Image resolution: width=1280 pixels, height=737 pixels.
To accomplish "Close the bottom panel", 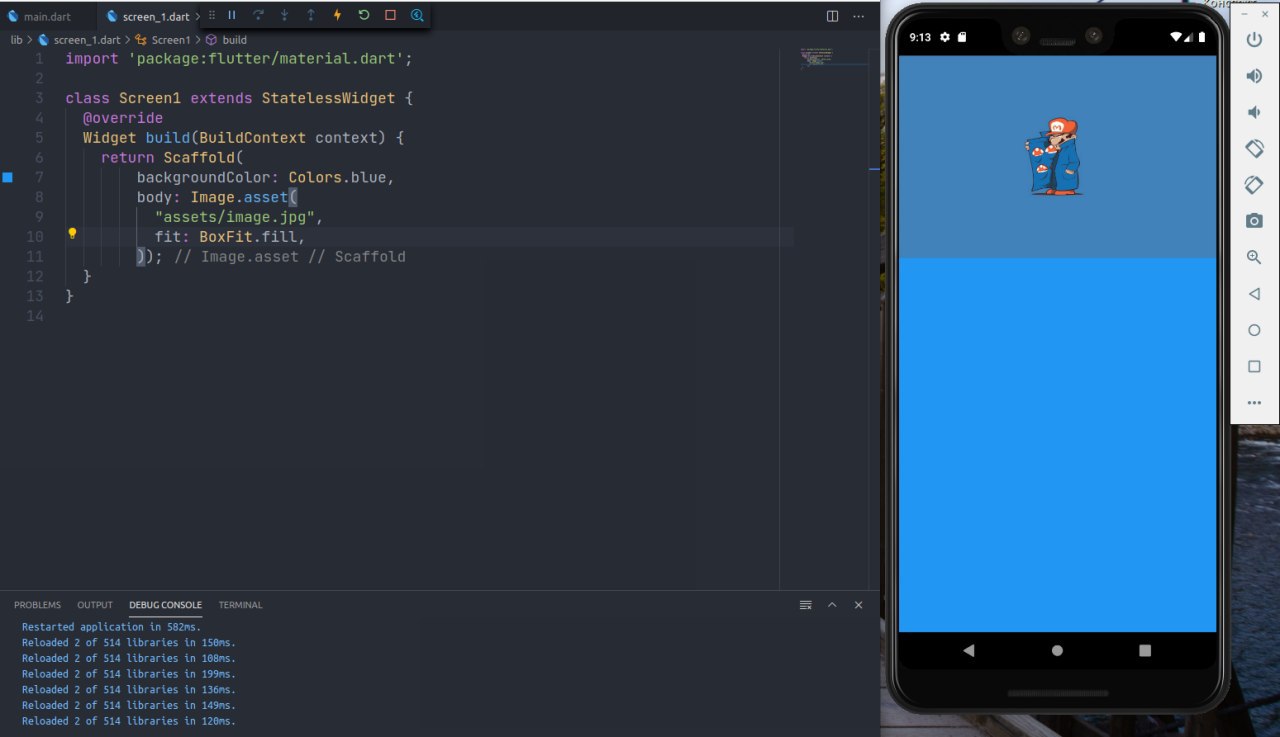I will coord(858,605).
